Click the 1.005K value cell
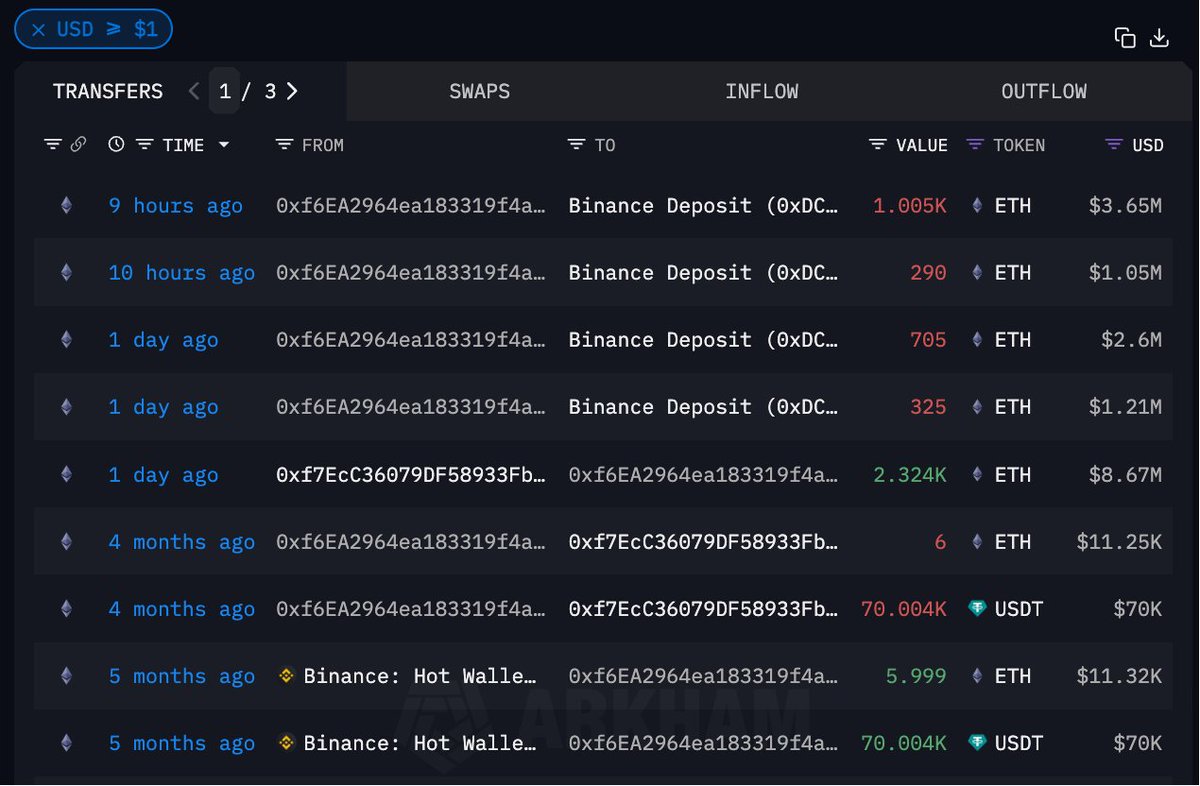 click(910, 206)
